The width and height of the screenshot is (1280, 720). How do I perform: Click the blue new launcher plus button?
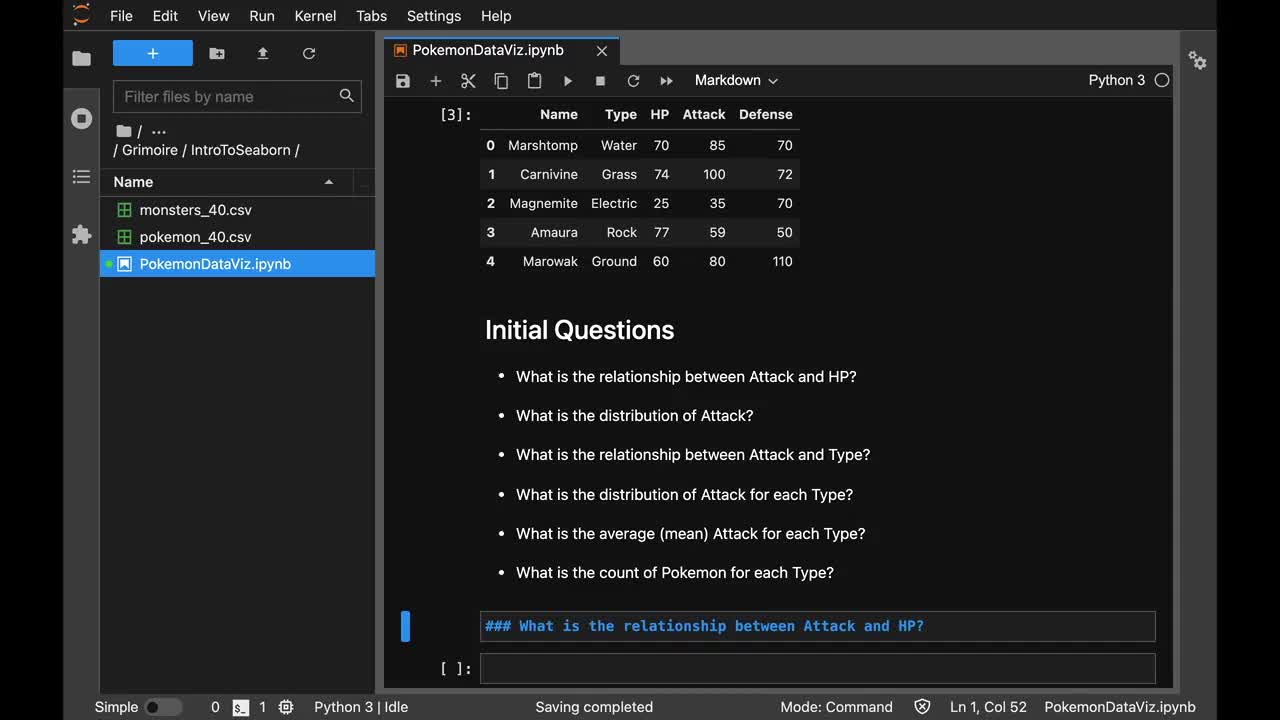pyautogui.click(x=153, y=54)
